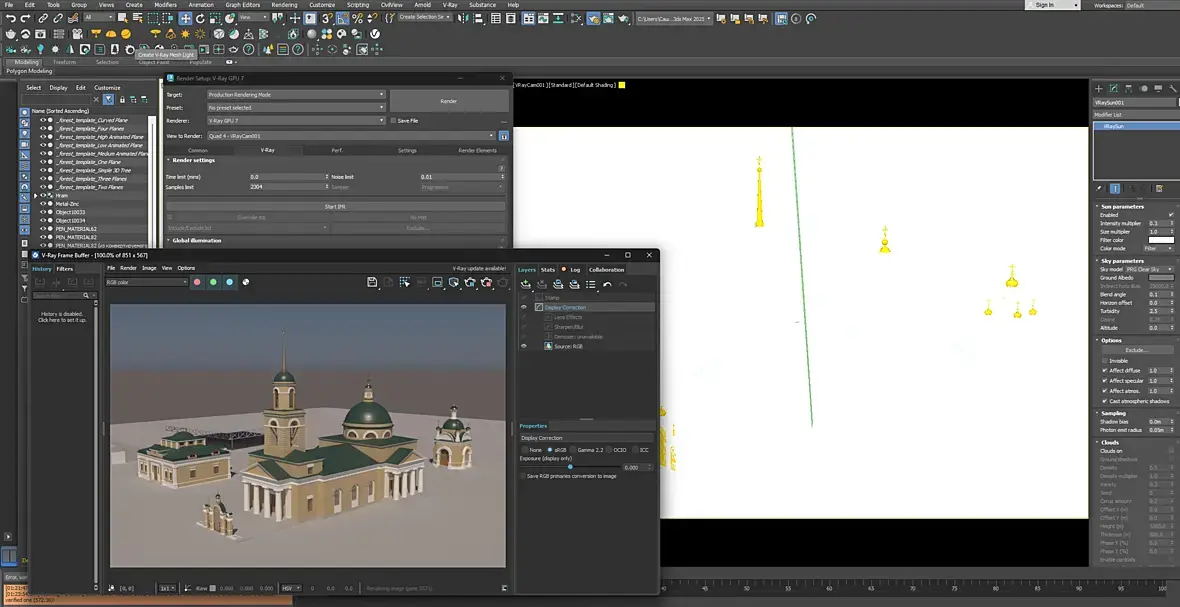The width and height of the screenshot is (1180, 607).
Task: Open the RGB color channel dropdown
Action: point(147,283)
